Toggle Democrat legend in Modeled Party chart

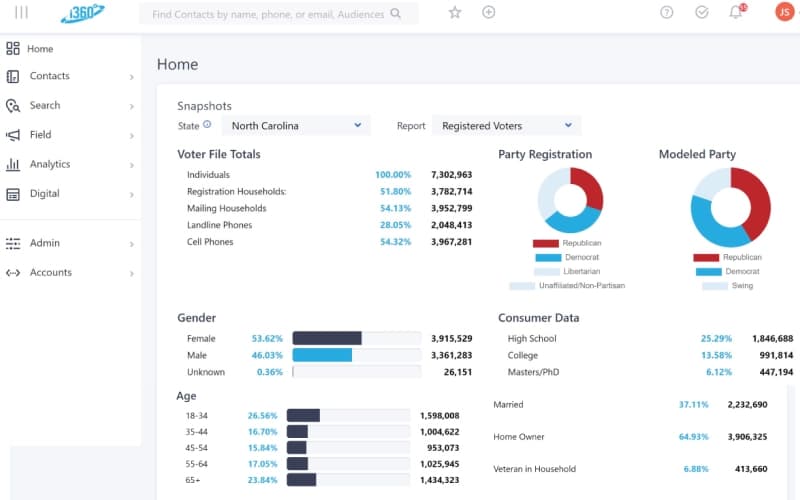pyautogui.click(x=728, y=272)
